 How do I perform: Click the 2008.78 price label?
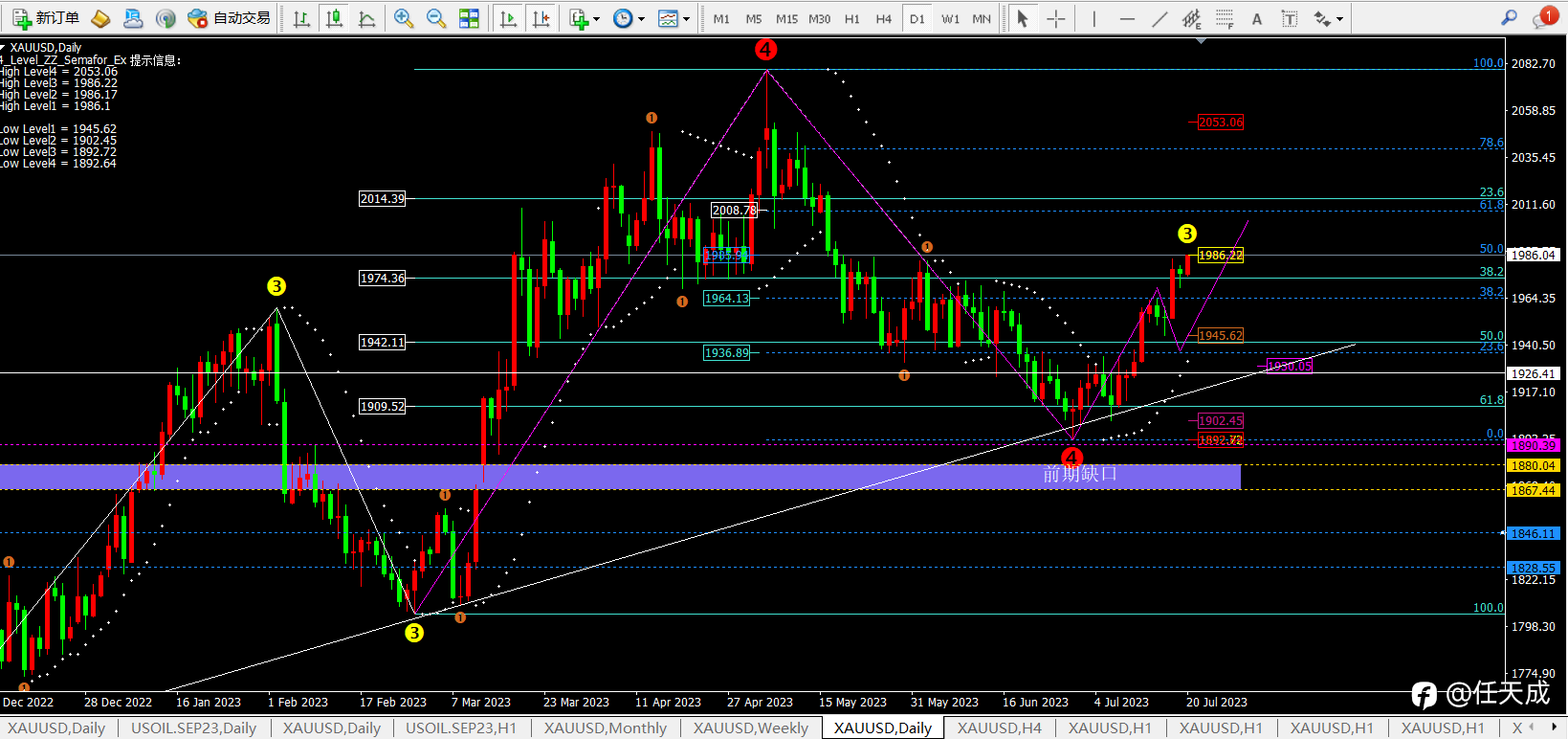point(734,211)
